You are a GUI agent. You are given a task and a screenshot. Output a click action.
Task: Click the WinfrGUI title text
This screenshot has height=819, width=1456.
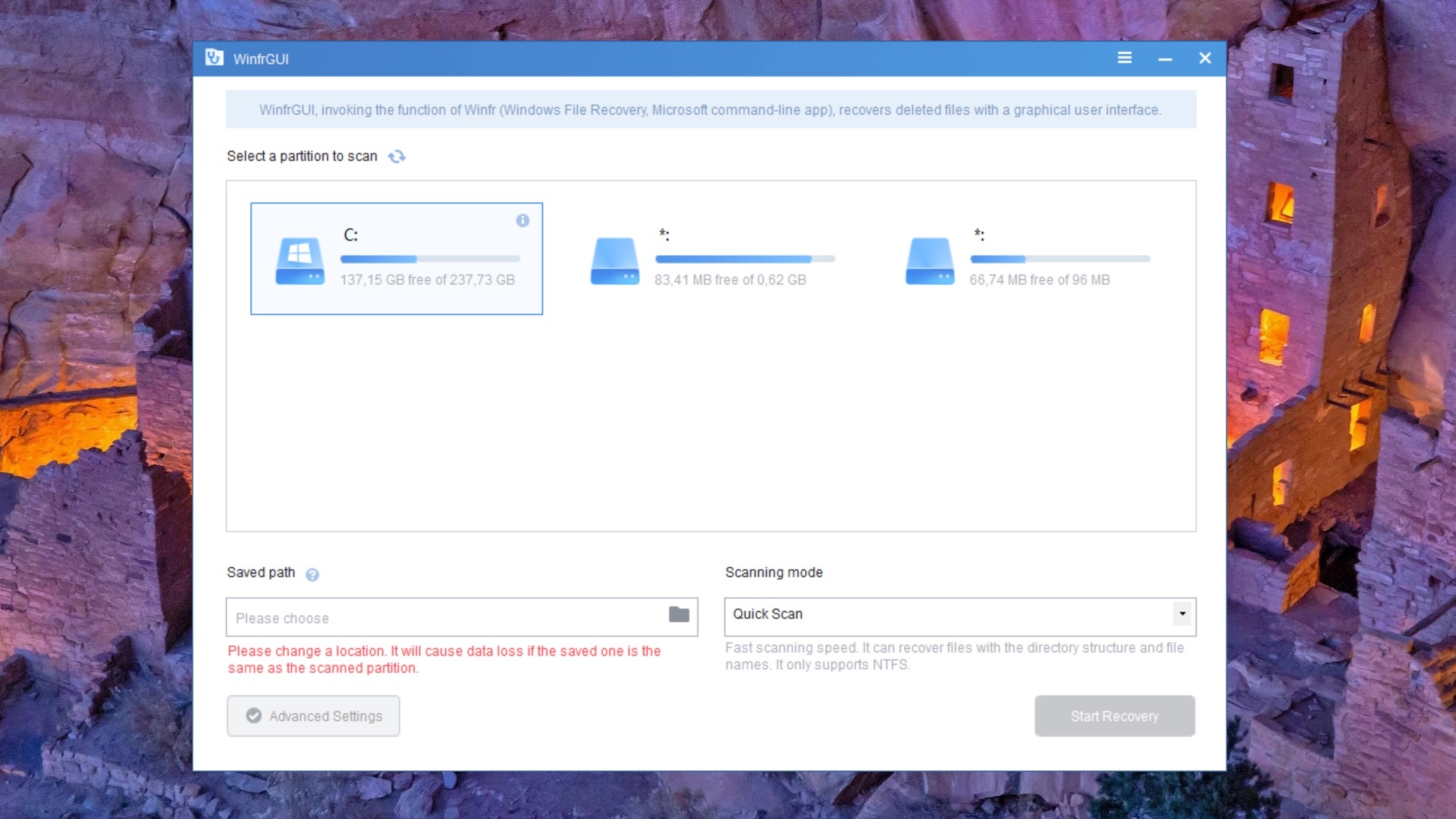pos(261,58)
